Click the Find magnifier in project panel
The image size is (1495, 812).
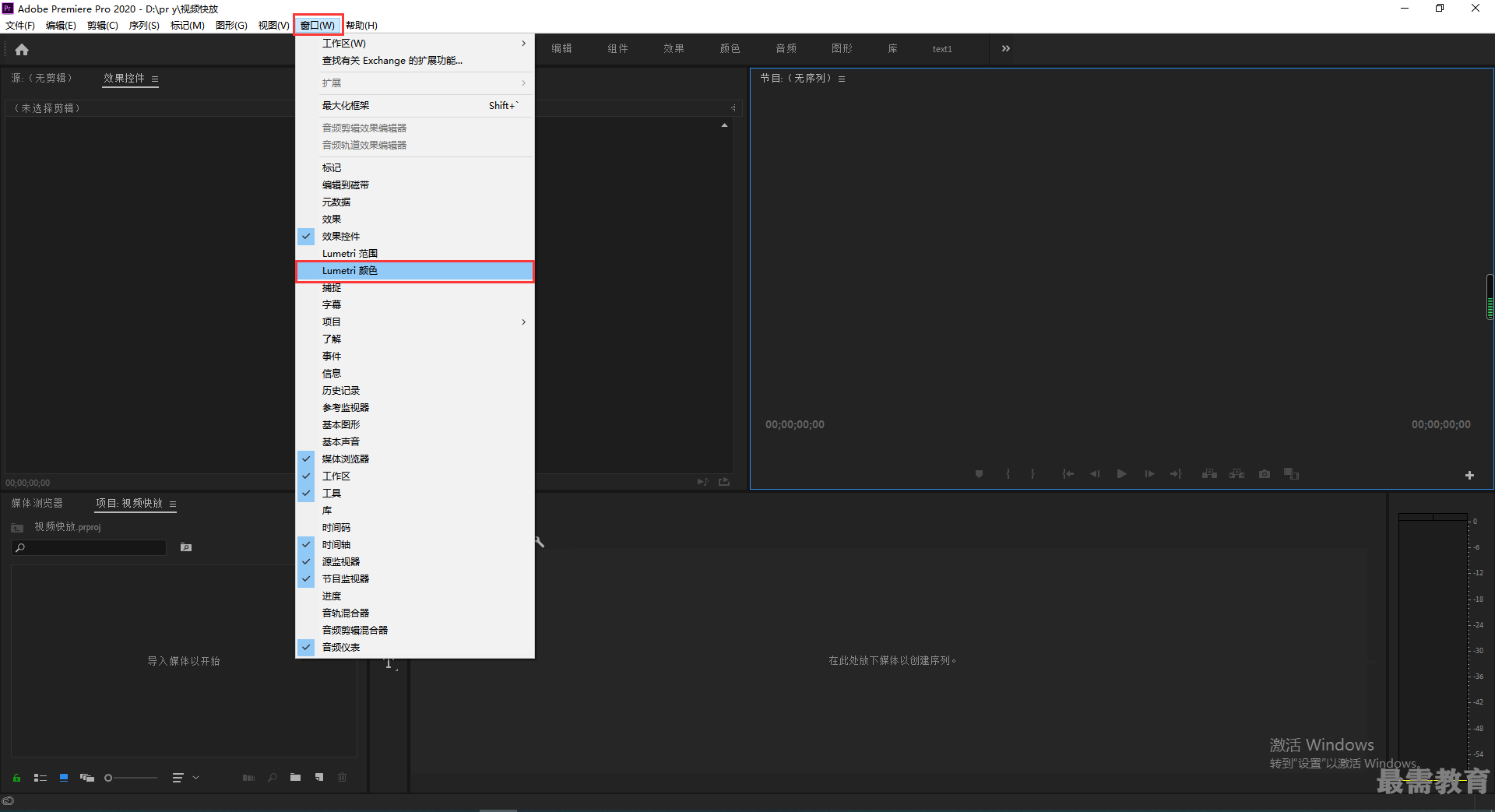[x=272, y=777]
